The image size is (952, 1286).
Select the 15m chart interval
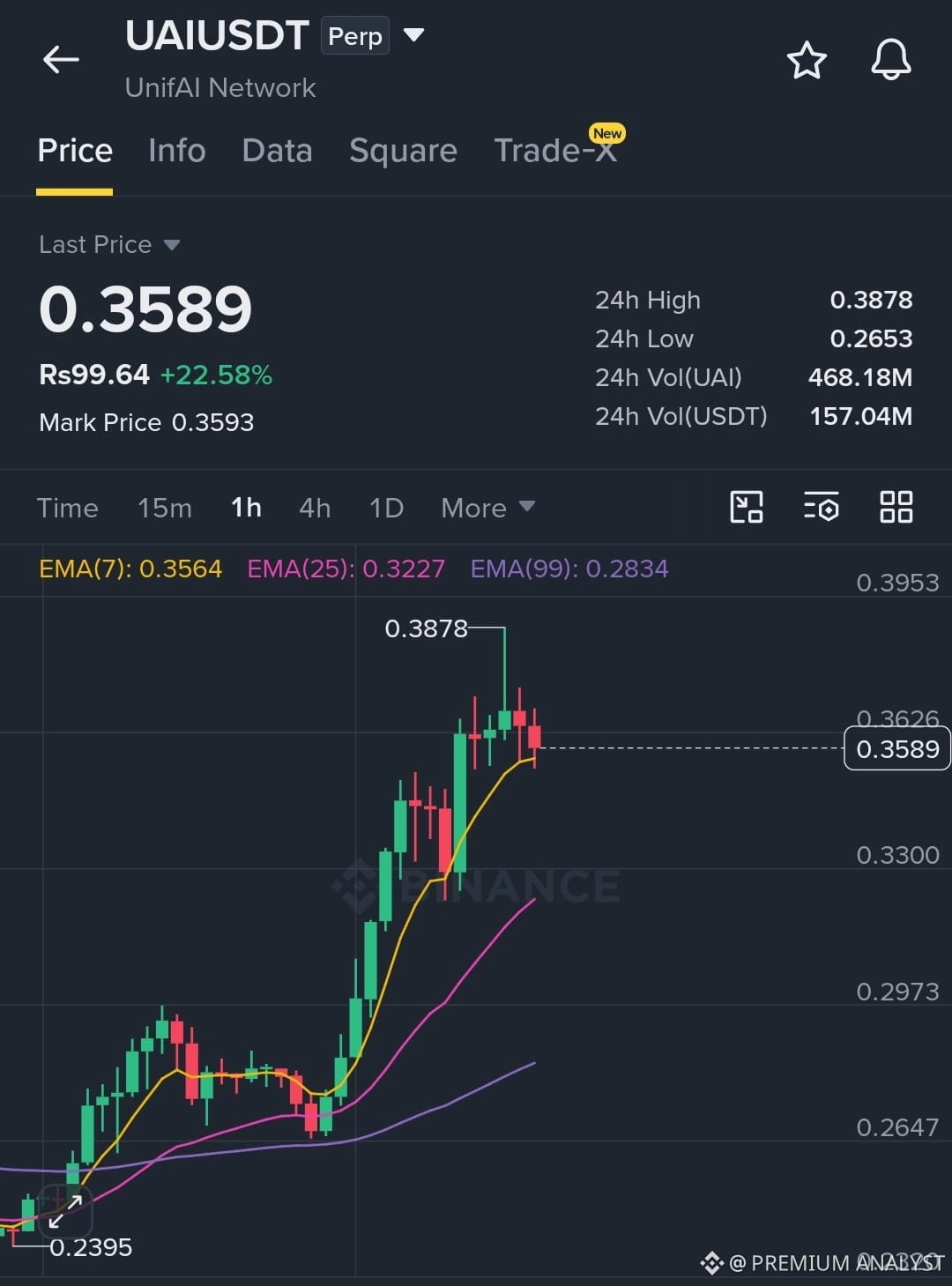pyautogui.click(x=165, y=508)
